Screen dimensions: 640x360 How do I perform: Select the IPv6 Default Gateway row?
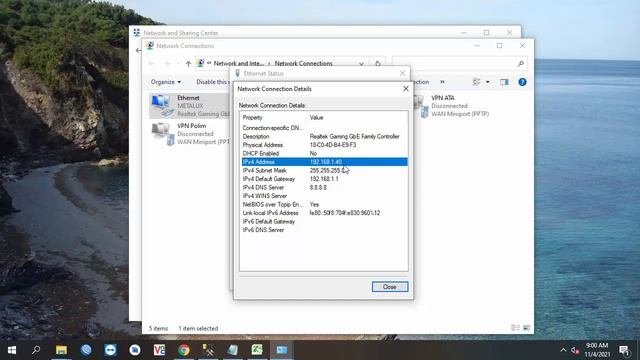pos(324,221)
